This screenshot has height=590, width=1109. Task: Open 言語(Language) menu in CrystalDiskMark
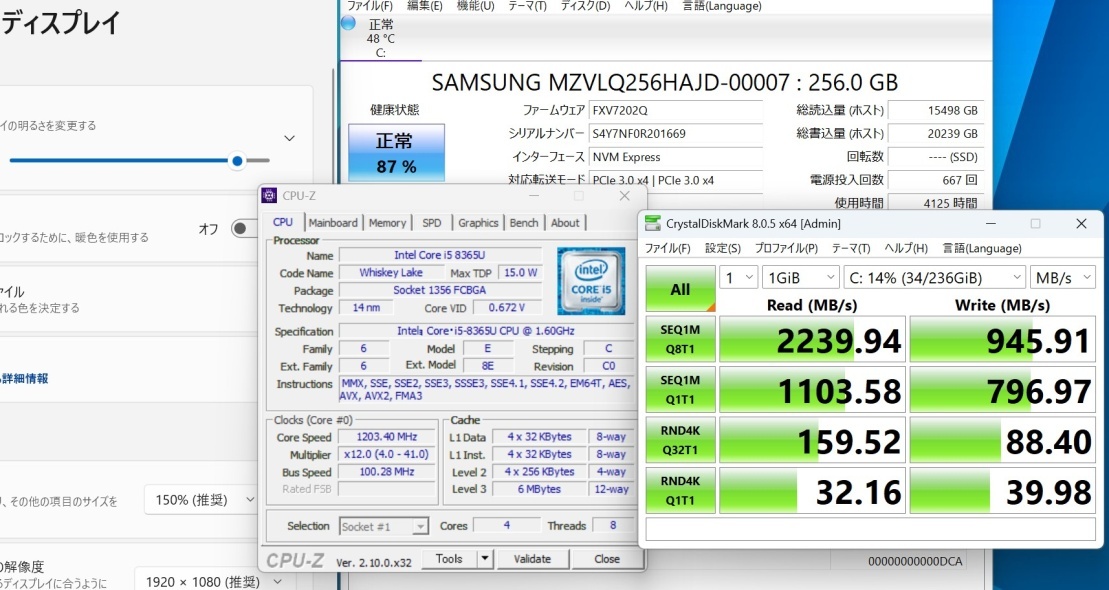click(982, 248)
